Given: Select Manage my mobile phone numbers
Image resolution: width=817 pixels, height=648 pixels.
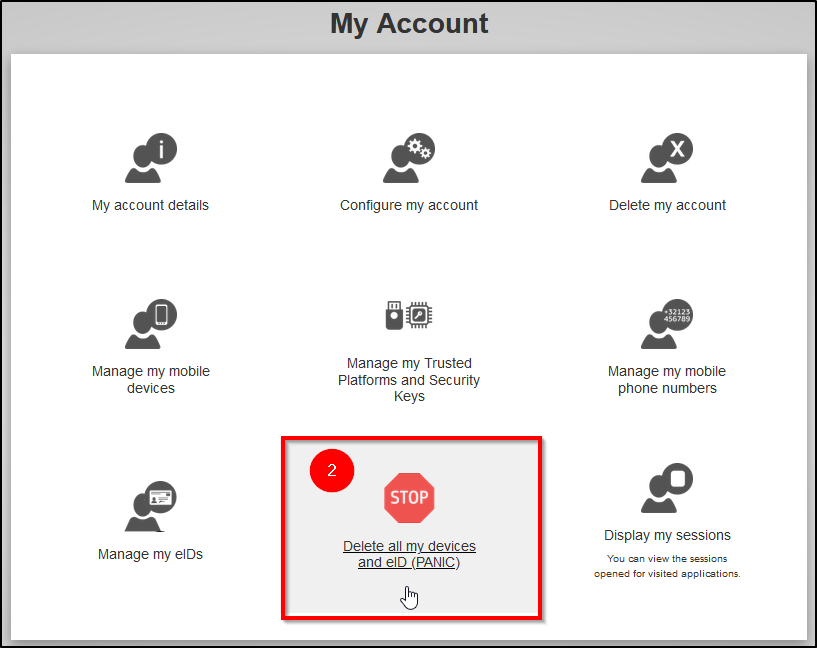Looking at the screenshot, I should click(x=667, y=380).
